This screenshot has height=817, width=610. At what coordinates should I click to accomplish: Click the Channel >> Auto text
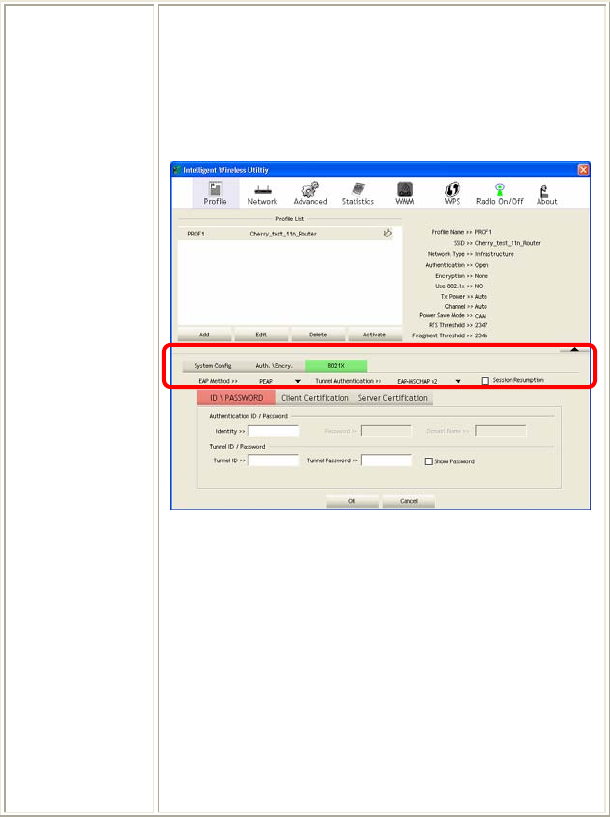(466, 306)
